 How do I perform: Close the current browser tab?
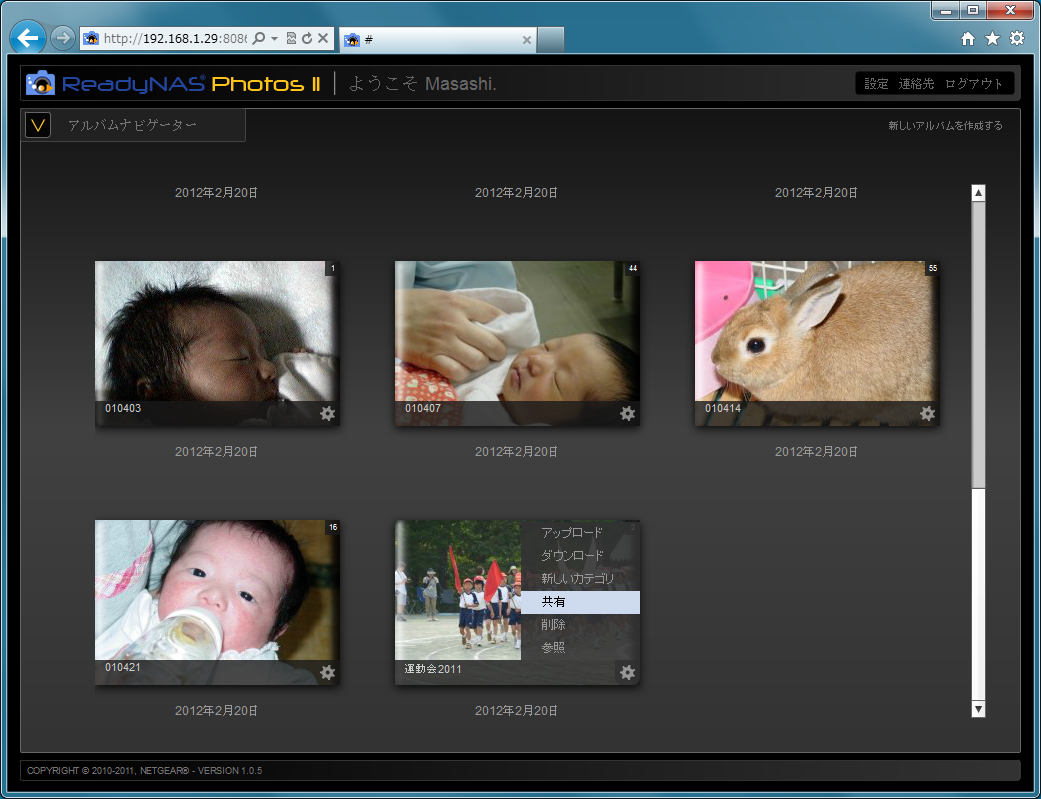(x=527, y=40)
